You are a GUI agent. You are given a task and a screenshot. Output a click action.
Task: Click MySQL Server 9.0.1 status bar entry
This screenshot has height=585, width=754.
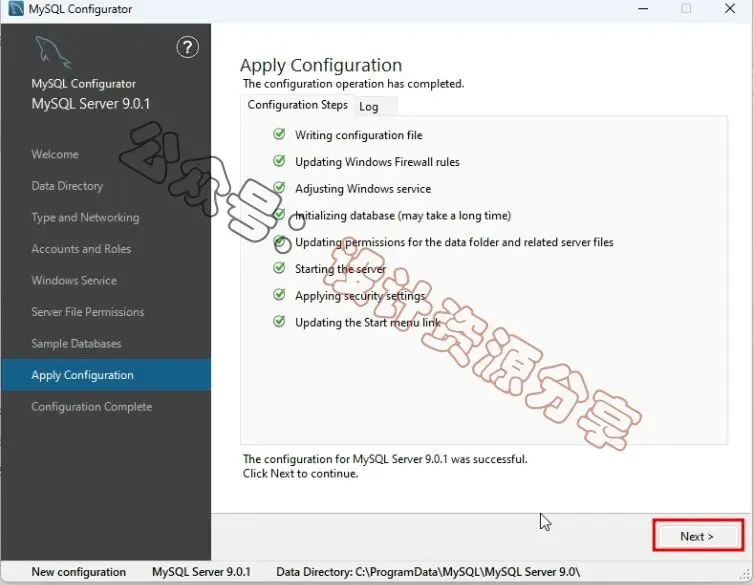pos(201,572)
